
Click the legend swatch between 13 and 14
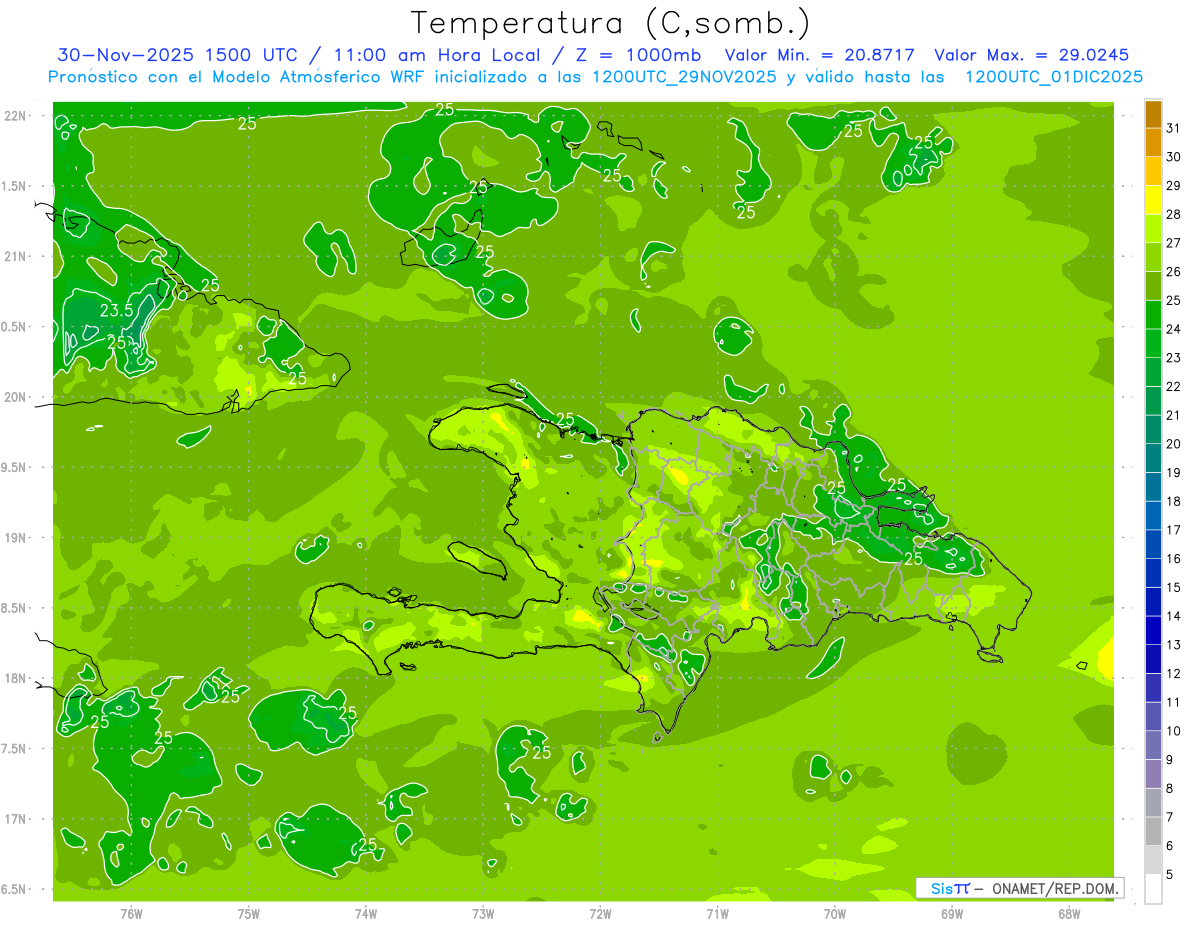pos(1153,631)
